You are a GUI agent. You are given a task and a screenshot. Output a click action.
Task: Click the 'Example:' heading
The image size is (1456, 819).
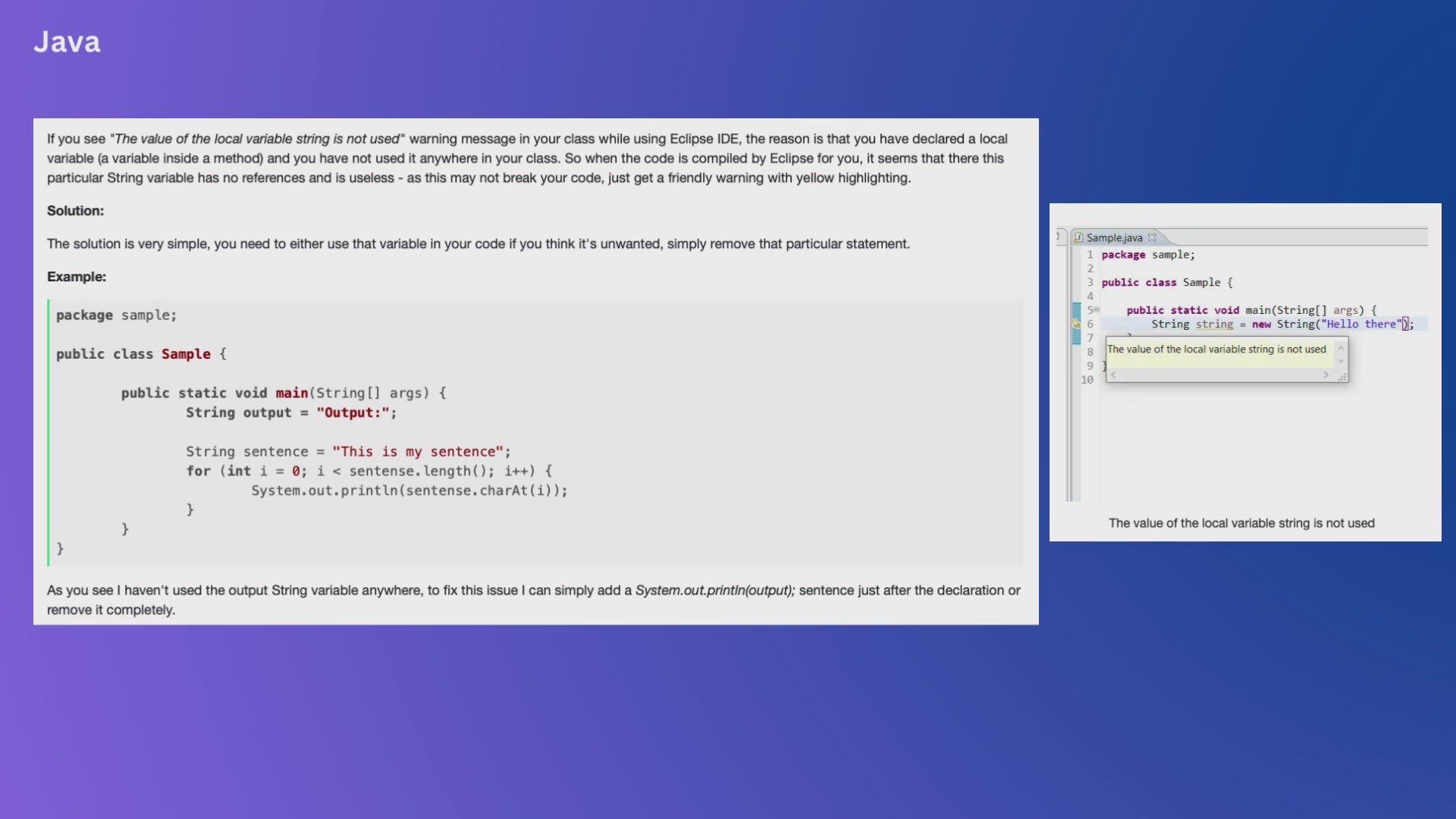click(x=77, y=277)
